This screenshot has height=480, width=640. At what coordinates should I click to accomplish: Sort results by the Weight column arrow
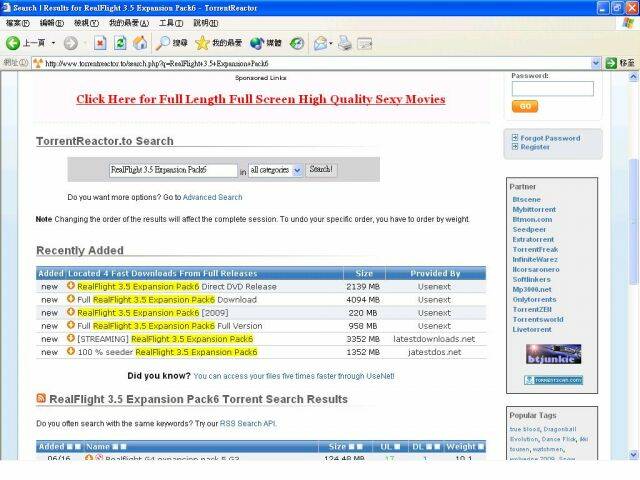[x=481, y=447]
